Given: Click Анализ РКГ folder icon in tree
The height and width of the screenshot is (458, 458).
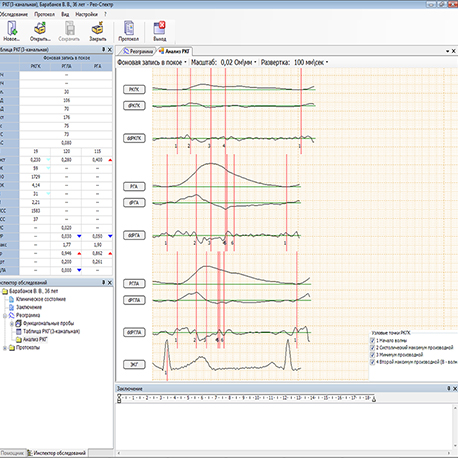Looking at the screenshot, I should click(19, 340).
